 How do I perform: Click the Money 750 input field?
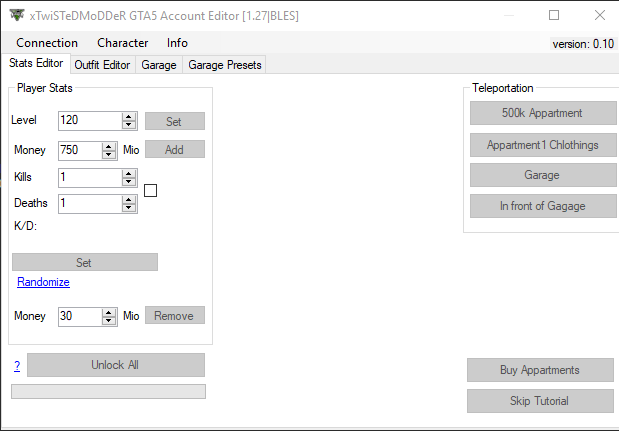(x=80, y=150)
